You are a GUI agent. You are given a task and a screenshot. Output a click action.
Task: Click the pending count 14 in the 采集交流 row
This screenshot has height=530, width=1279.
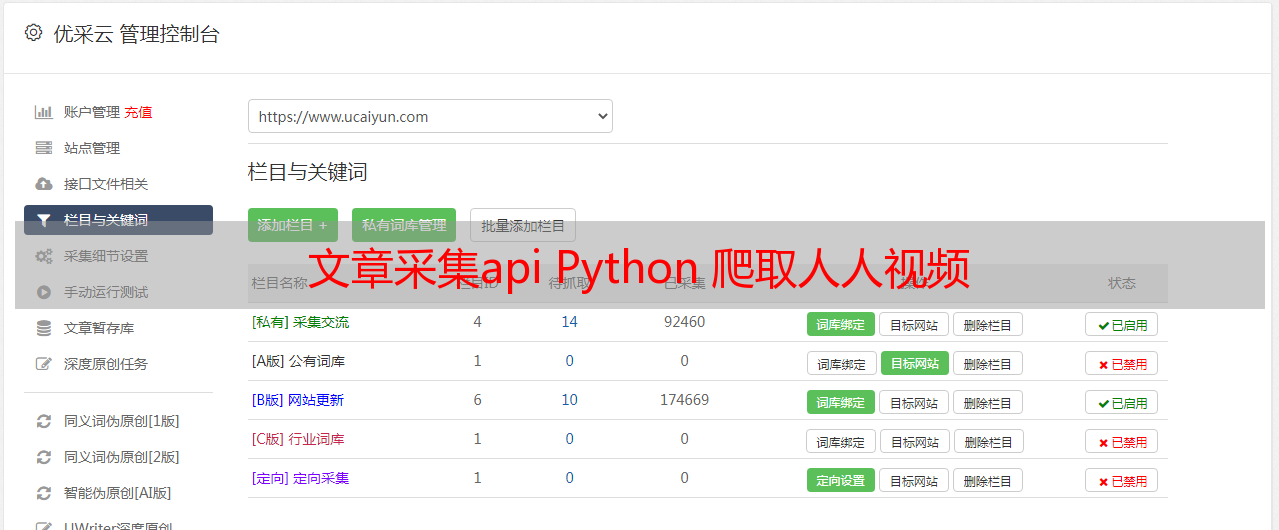[x=569, y=322]
